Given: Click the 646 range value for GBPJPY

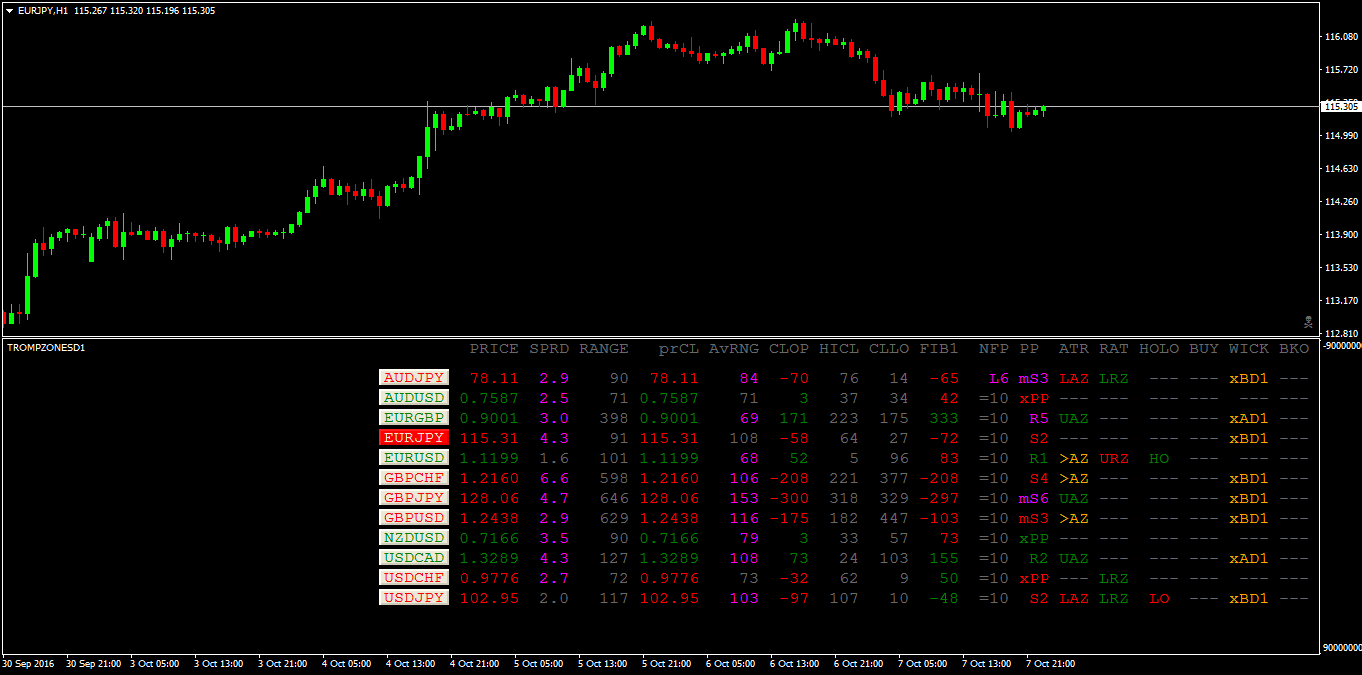Looking at the screenshot, I should click(614, 499).
